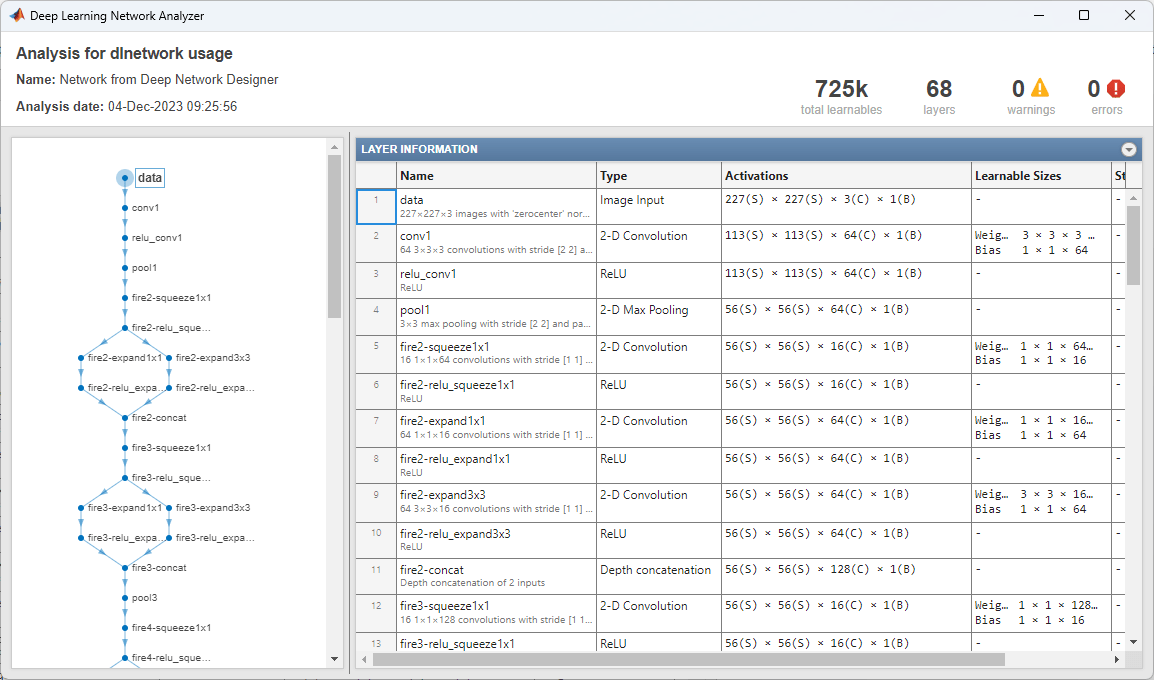Click the MATLAB logo in title bar
1154x680 pixels.
click(x=16, y=15)
